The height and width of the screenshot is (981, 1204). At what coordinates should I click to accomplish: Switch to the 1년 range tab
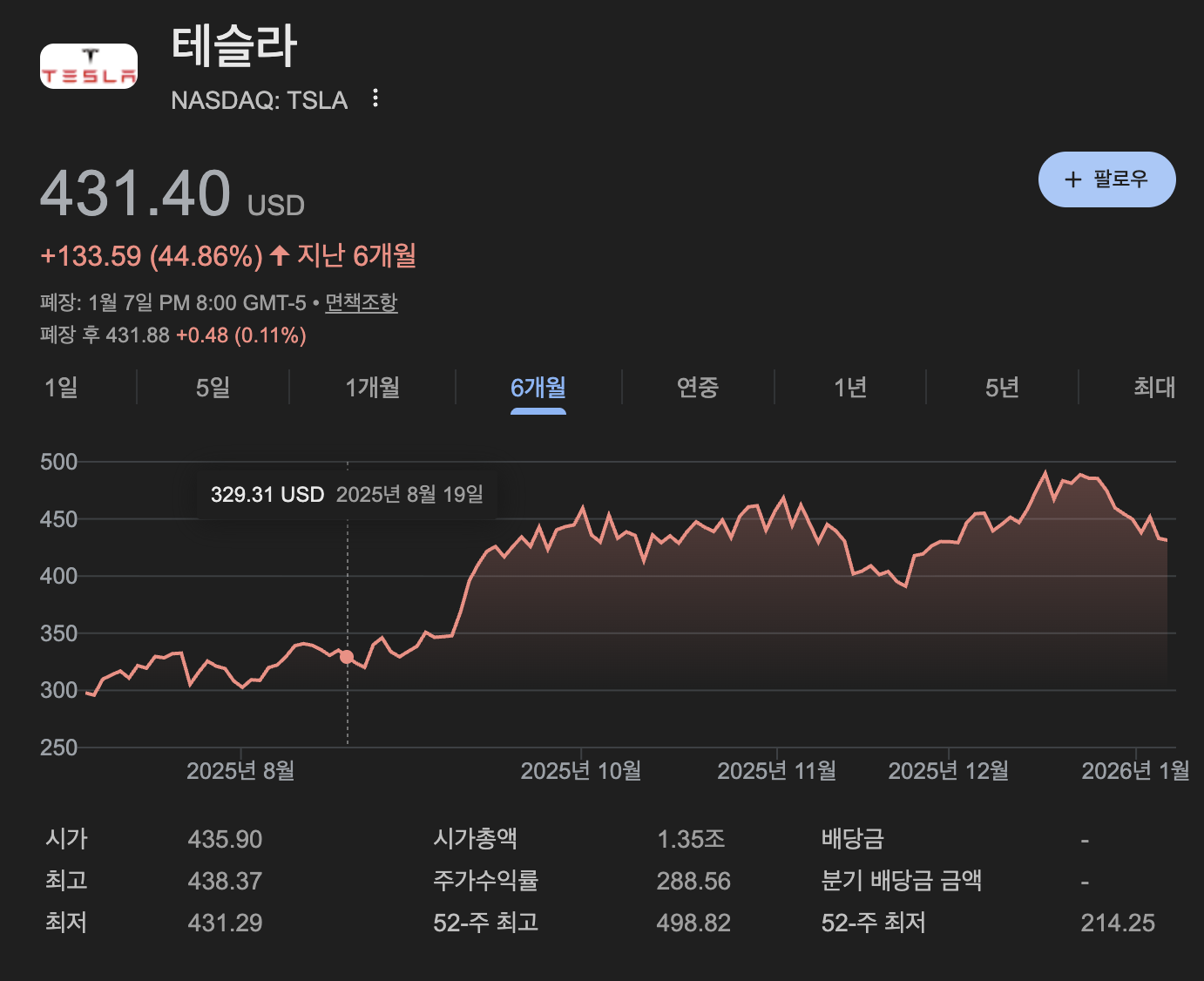(x=850, y=387)
